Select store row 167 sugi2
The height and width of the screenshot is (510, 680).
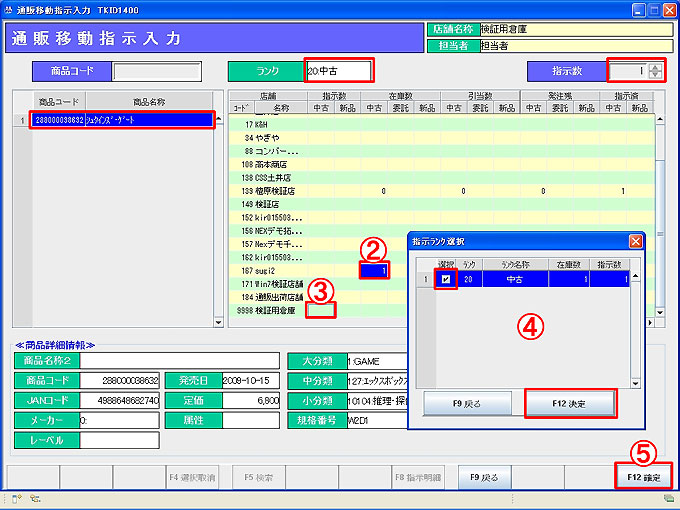point(317,271)
